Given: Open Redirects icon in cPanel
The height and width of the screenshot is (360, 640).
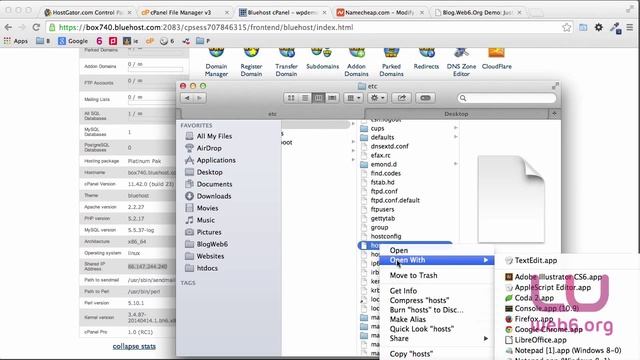Looking at the screenshot, I should pos(426,58).
